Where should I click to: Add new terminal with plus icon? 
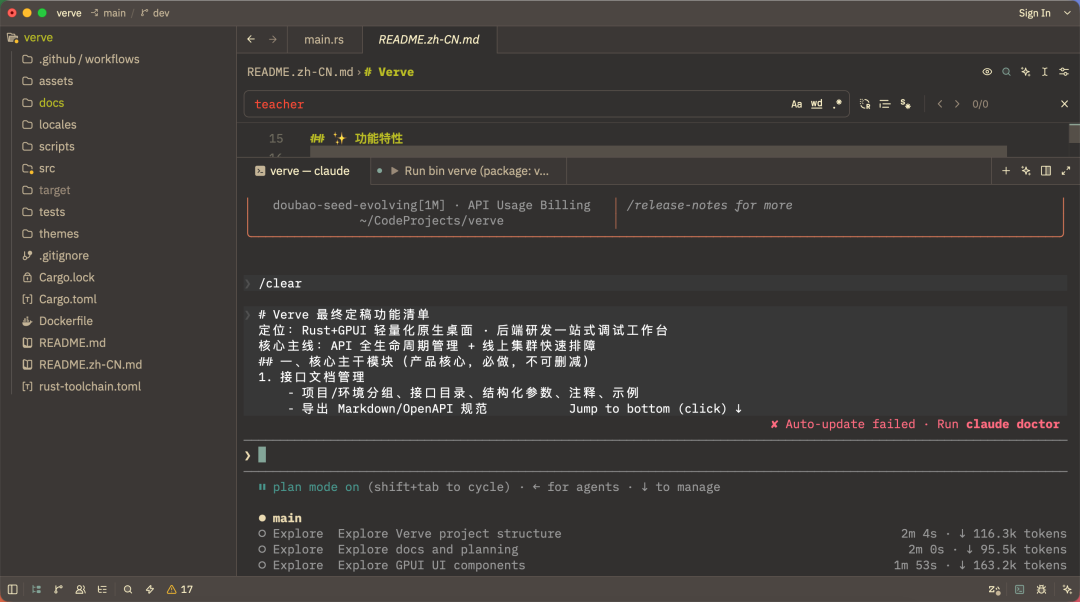coord(1006,171)
